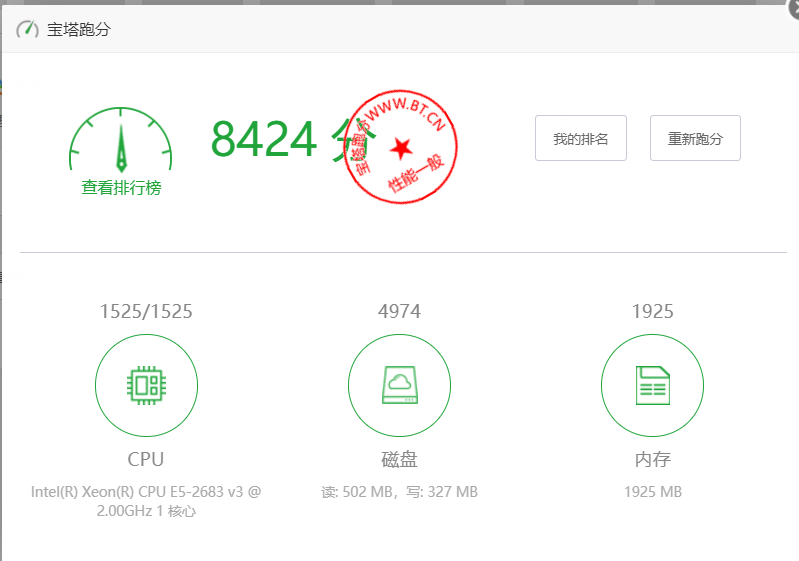Click the 重新跑分 button to rerun the benchmark
The width and height of the screenshot is (799, 561).
pos(695,138)
